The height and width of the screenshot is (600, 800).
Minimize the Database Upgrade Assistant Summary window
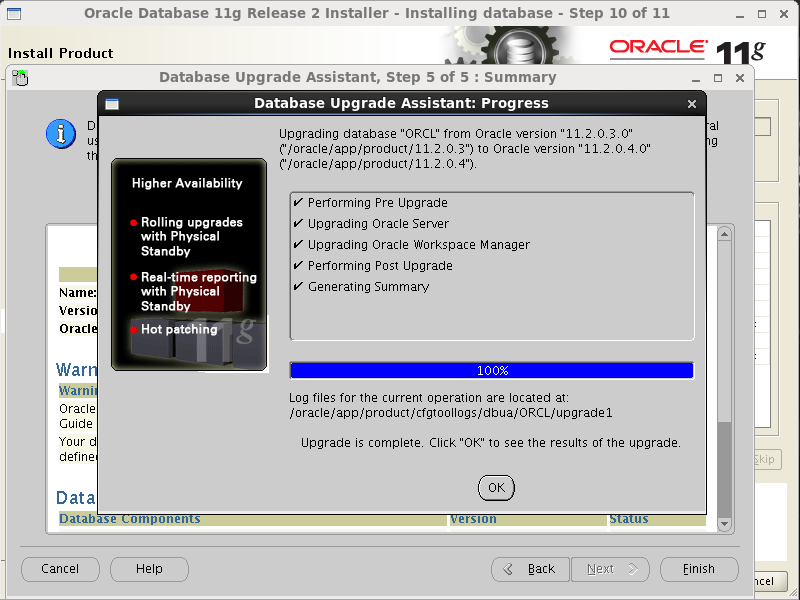(696, 79)
